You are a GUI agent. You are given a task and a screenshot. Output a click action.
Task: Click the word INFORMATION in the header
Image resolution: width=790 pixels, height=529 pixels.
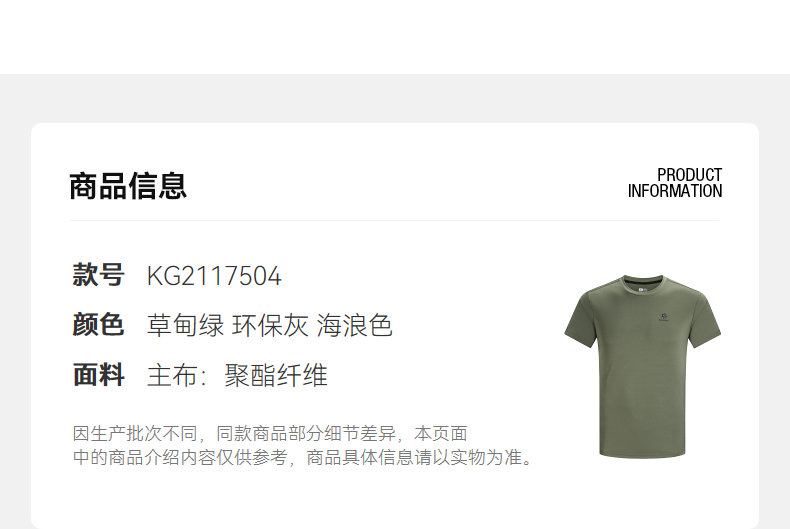click(x=675, y=191)
